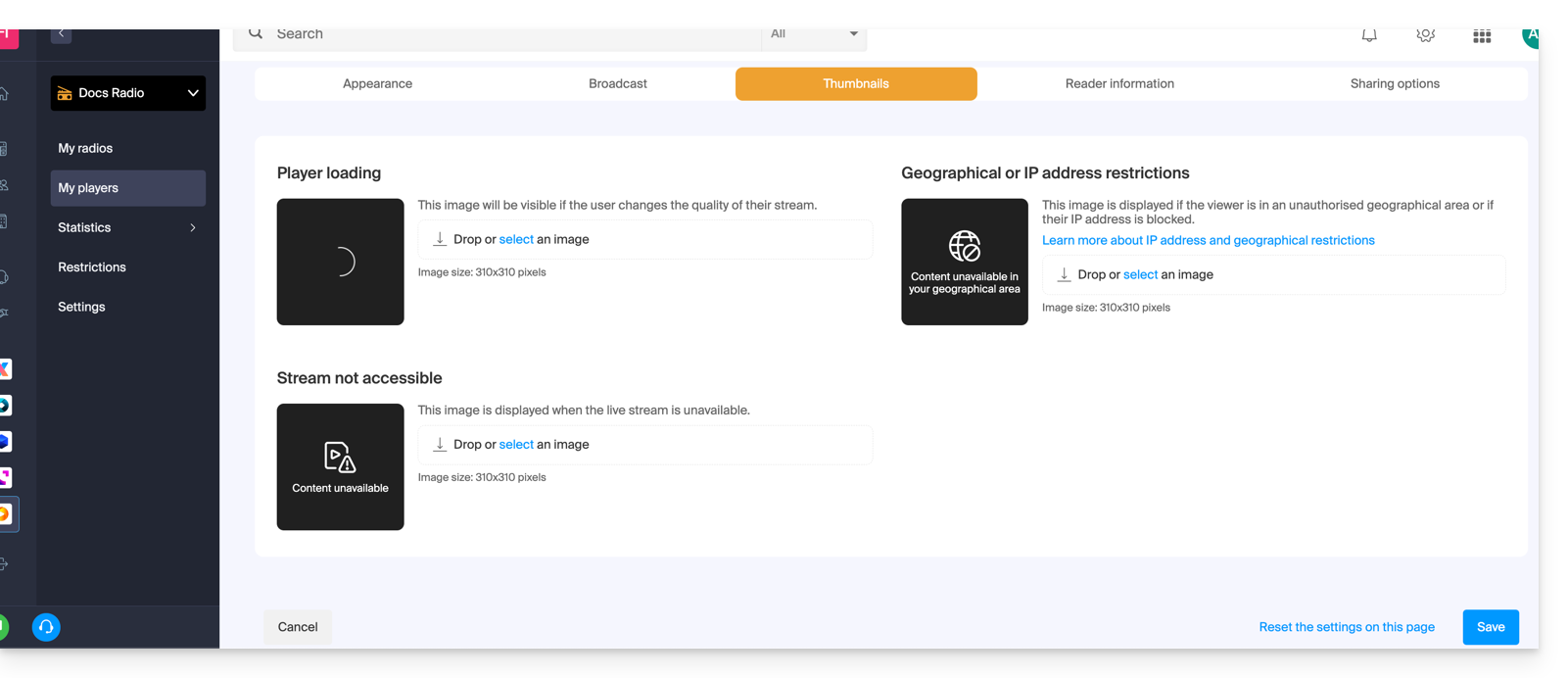Open 'Learn more about IP address' link

(x=1208, y=240)
